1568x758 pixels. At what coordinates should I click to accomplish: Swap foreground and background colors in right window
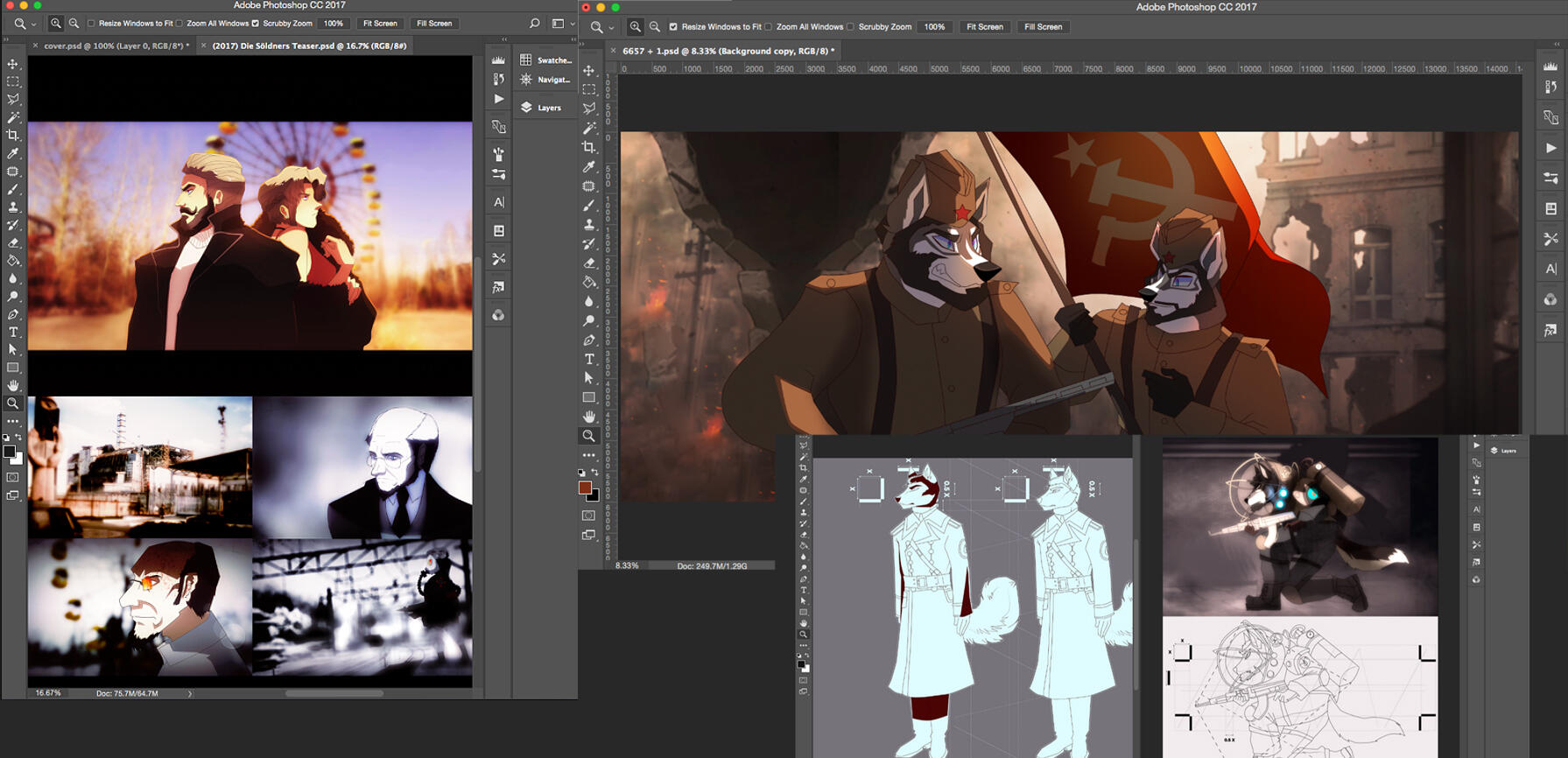tap(595, 473)
